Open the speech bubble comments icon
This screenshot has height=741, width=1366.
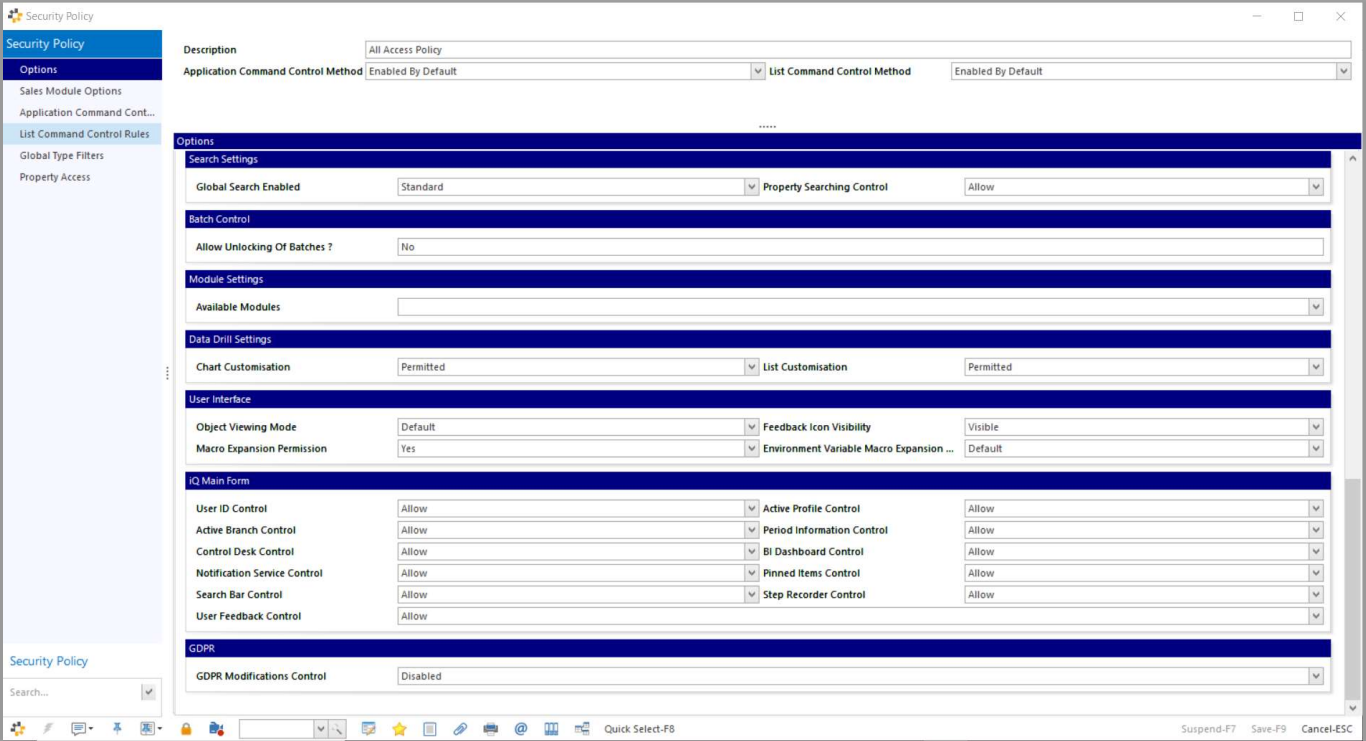81,729
